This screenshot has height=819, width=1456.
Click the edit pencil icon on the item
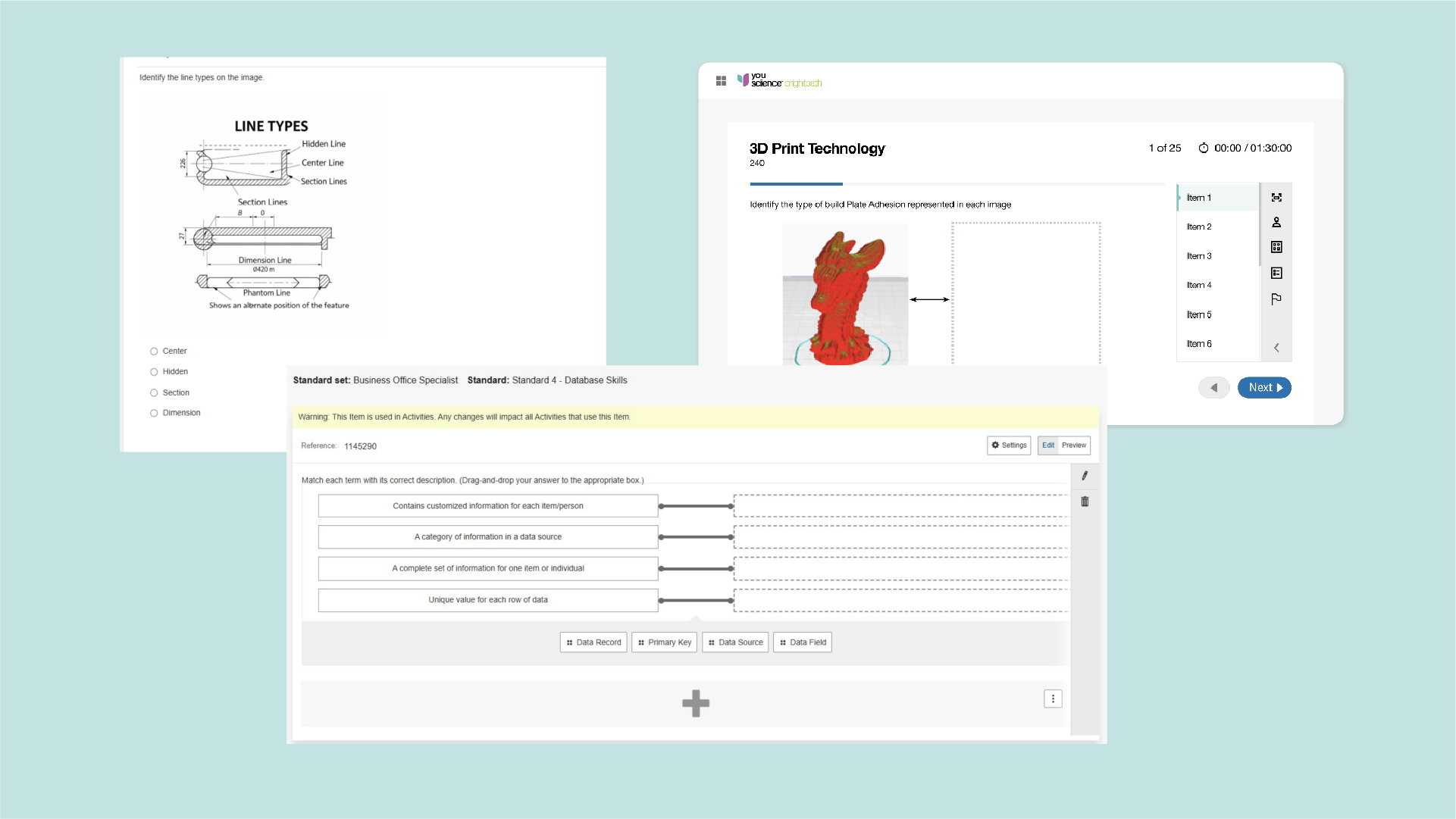1085,476
